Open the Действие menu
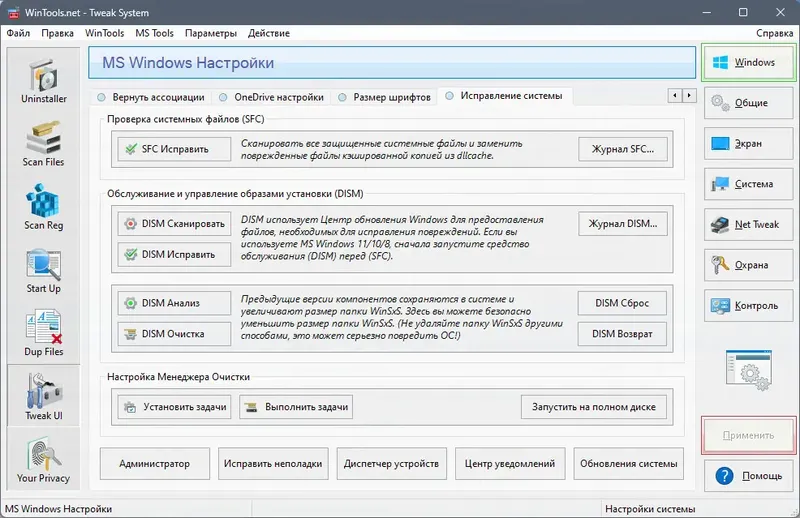This screenshot has width=800, height=518. click(x=269, y=33)
